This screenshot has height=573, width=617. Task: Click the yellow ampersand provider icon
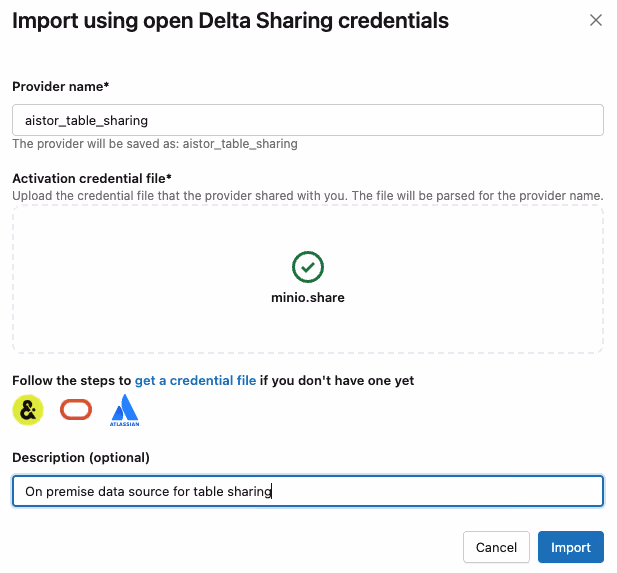tap(28, 410)
